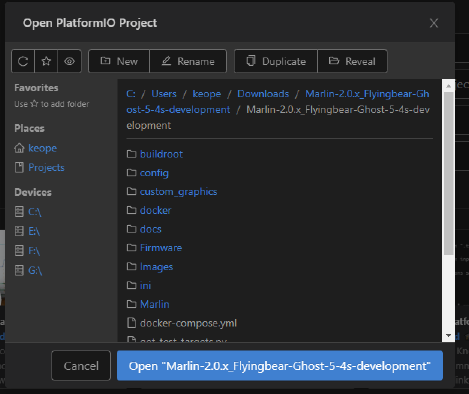Click the refresh folder icon
Viewport: 469px width, 394px height.
pyautogui.click(x=23, y=61)
